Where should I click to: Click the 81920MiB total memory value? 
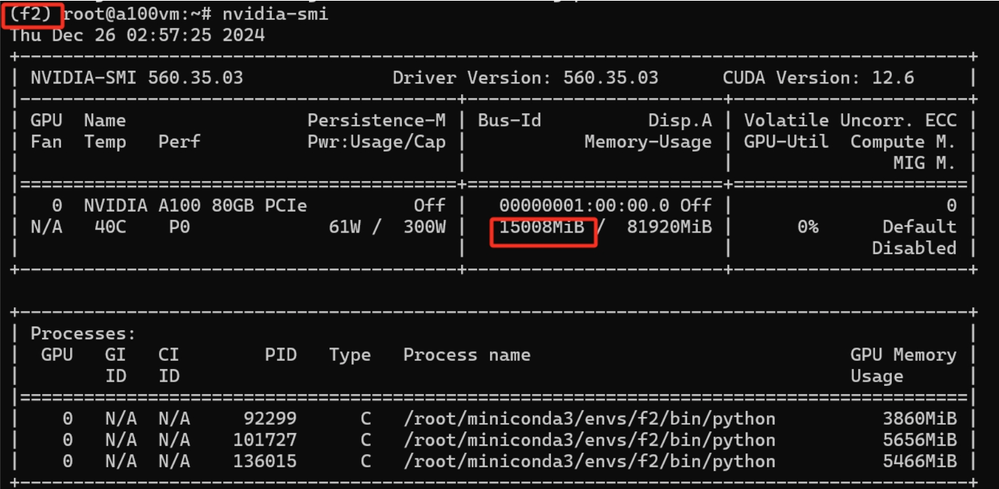tap(670, 227)
